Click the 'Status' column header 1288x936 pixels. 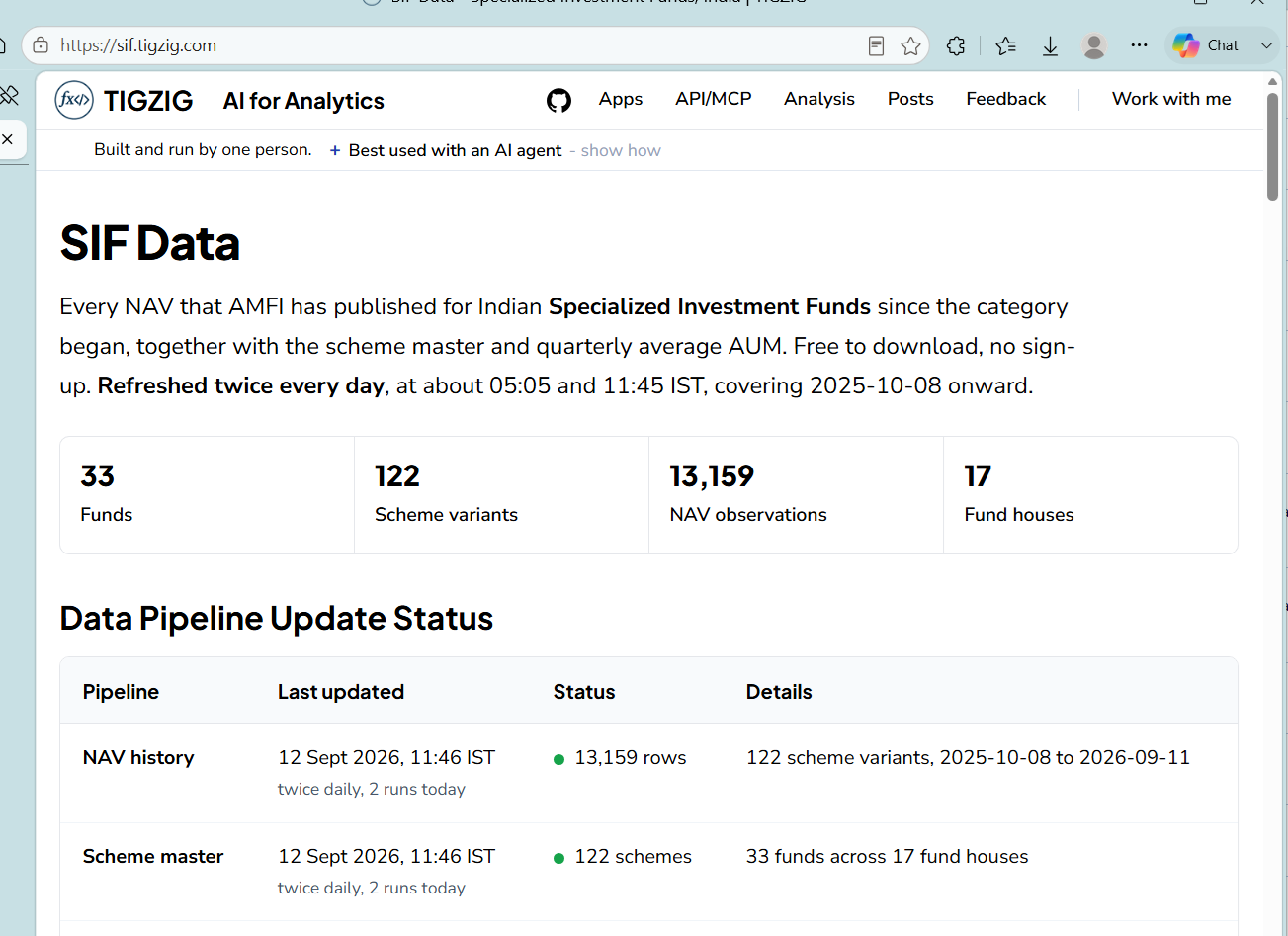584,692
